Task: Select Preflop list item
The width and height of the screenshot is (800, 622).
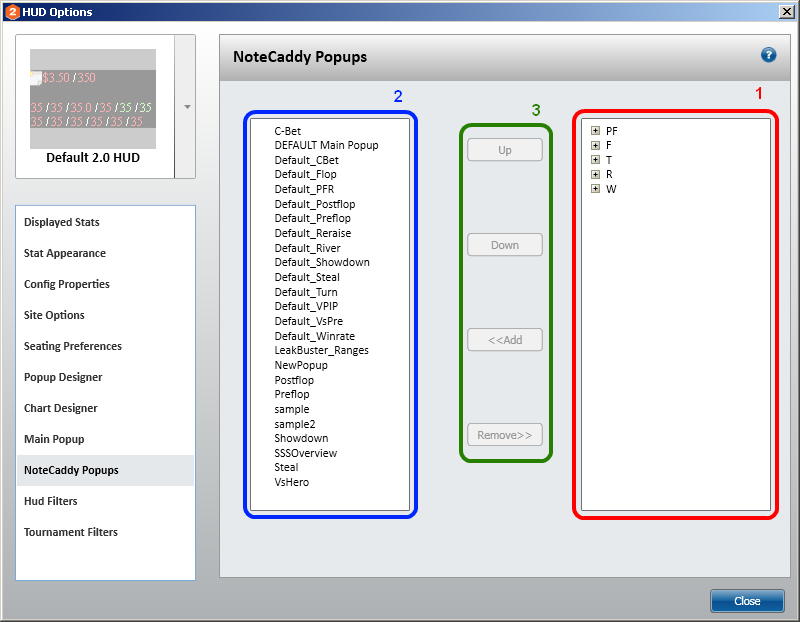Action: (292, 394)
